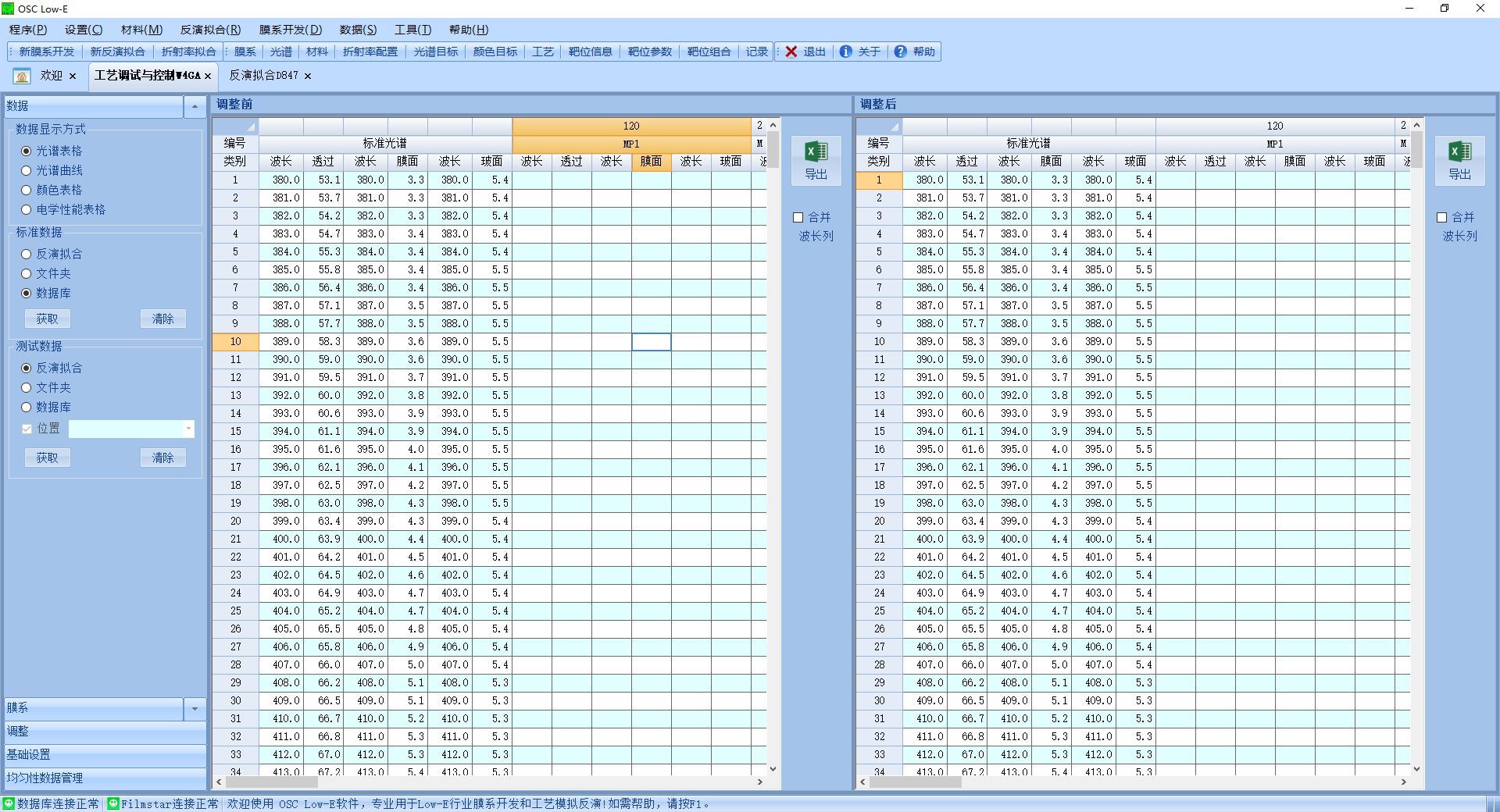Click the blue info 关于 icon
This screenshot has height=812, width=1500.
[845, 52]
